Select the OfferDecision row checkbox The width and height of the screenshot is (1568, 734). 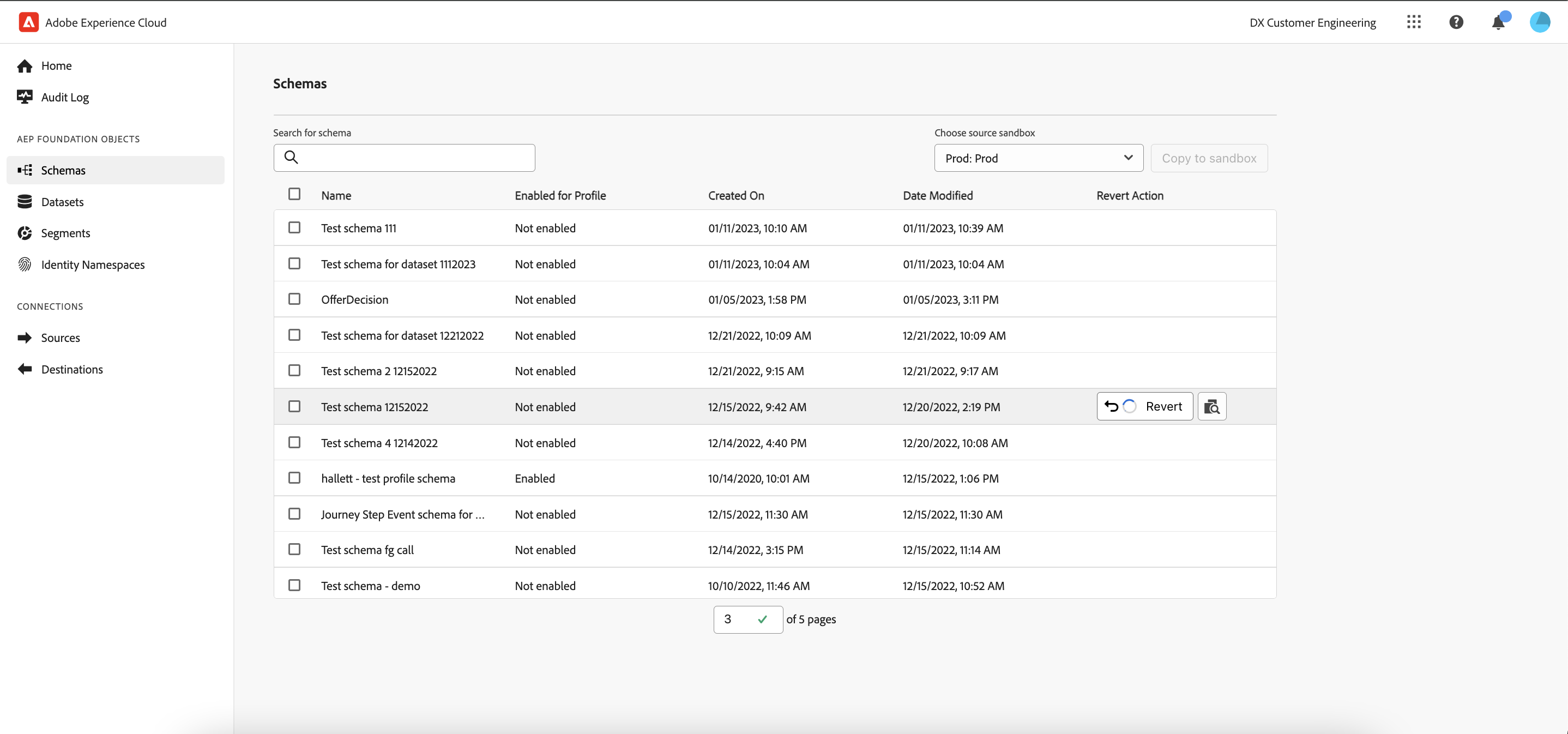click(294, 299)
